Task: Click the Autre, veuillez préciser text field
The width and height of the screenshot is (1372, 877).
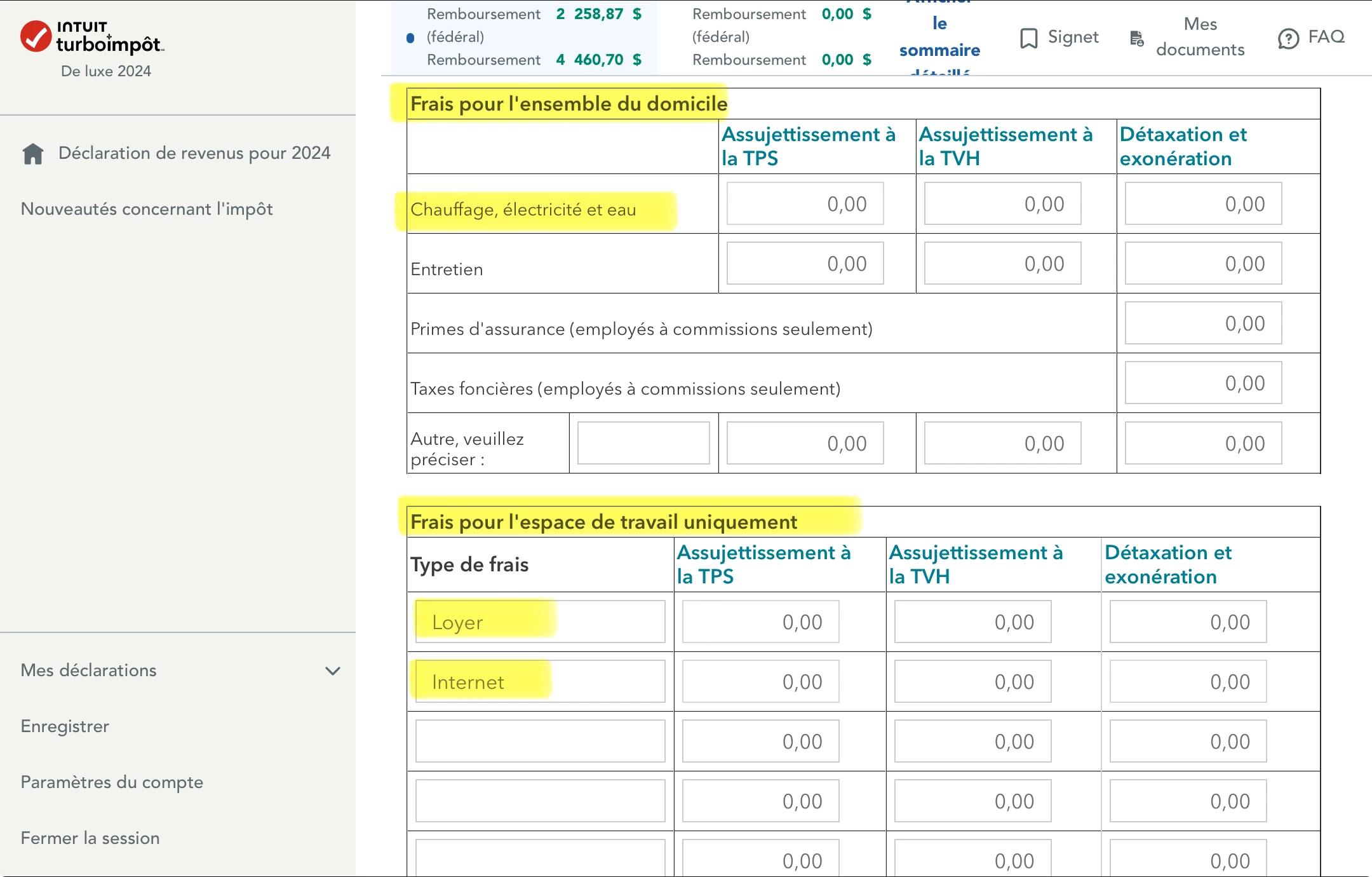Action: click(x=643, y=443)
